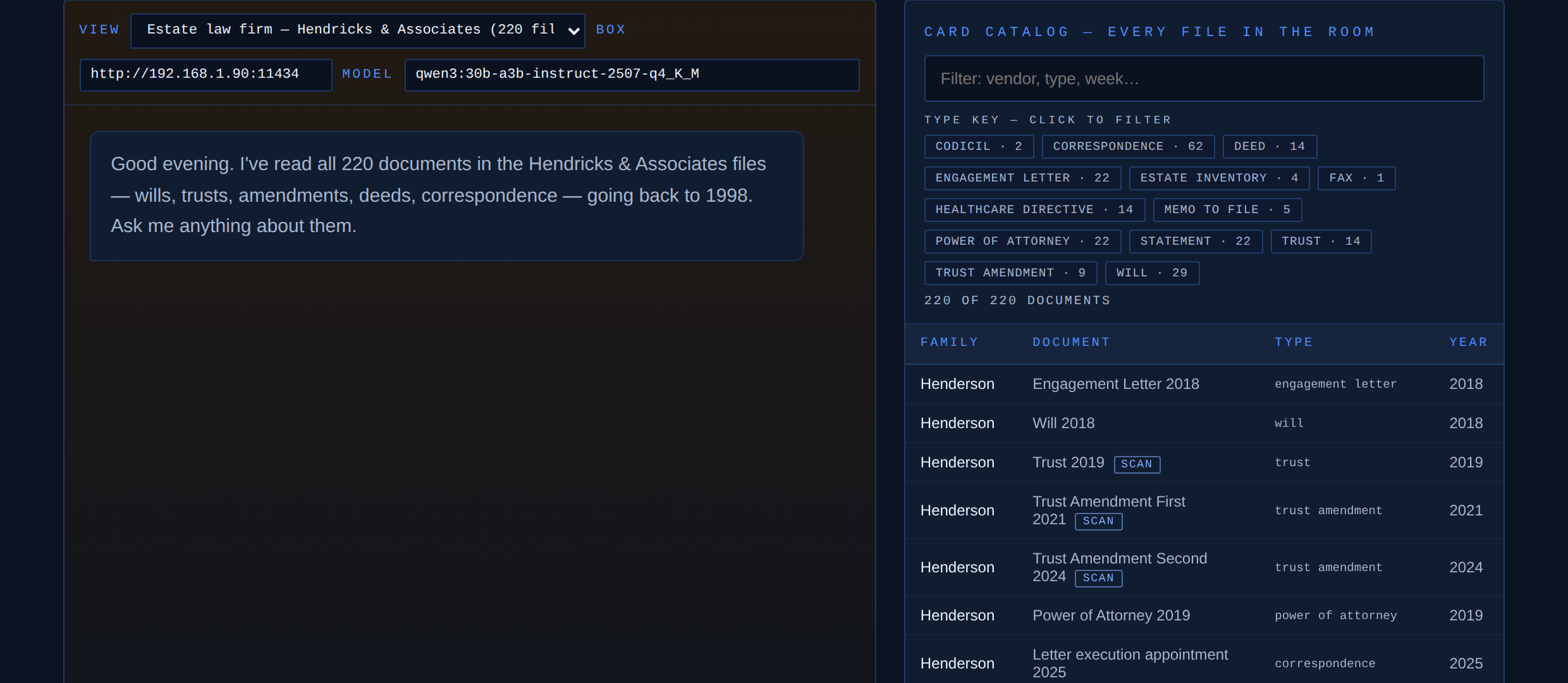
Task: Click year 2025 in Letter execution row
Action: pos(1466,663)
